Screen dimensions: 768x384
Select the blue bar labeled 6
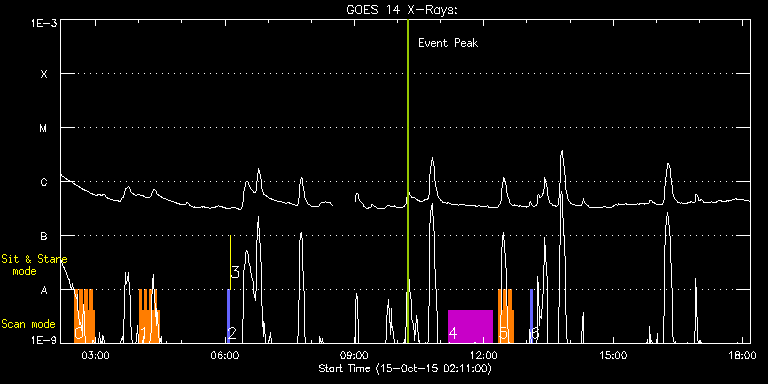531,316
